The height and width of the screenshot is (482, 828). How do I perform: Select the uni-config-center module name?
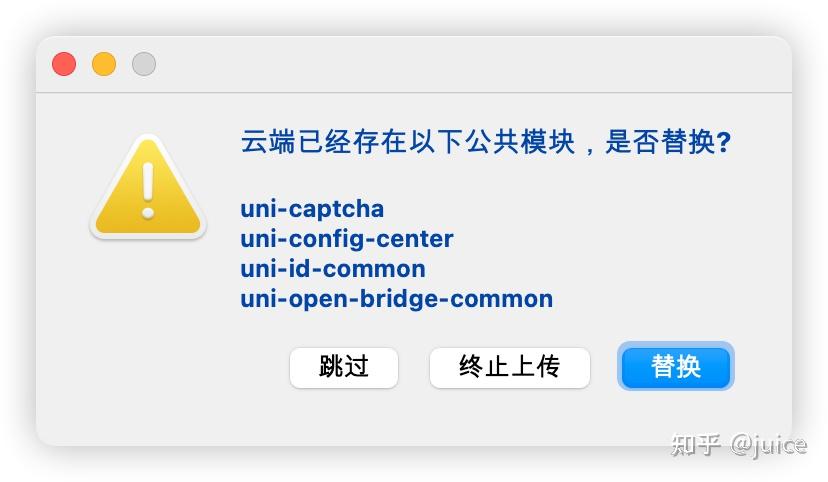coord(347,239)
